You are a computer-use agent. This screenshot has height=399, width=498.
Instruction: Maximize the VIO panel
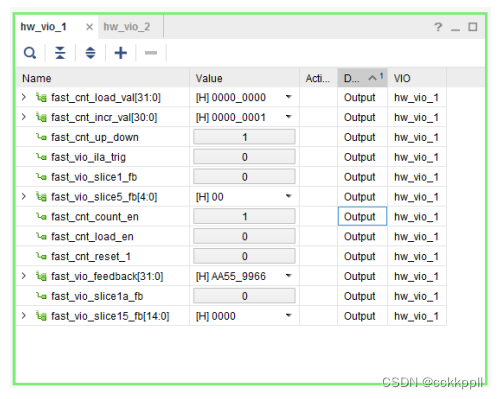(x=473, y=27)
